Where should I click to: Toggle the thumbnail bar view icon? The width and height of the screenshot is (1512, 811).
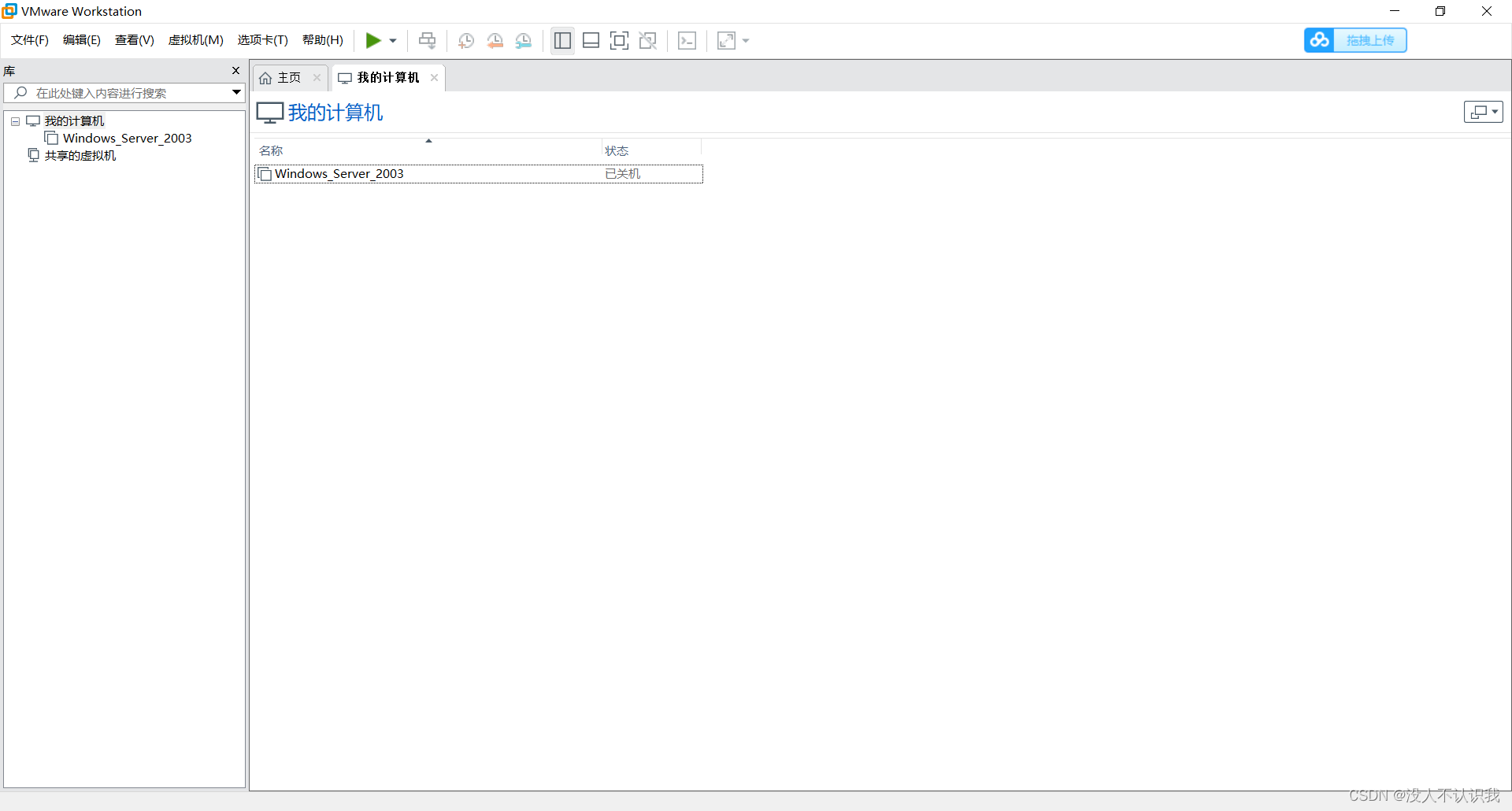pyautogui.click(x=591, y=41)
